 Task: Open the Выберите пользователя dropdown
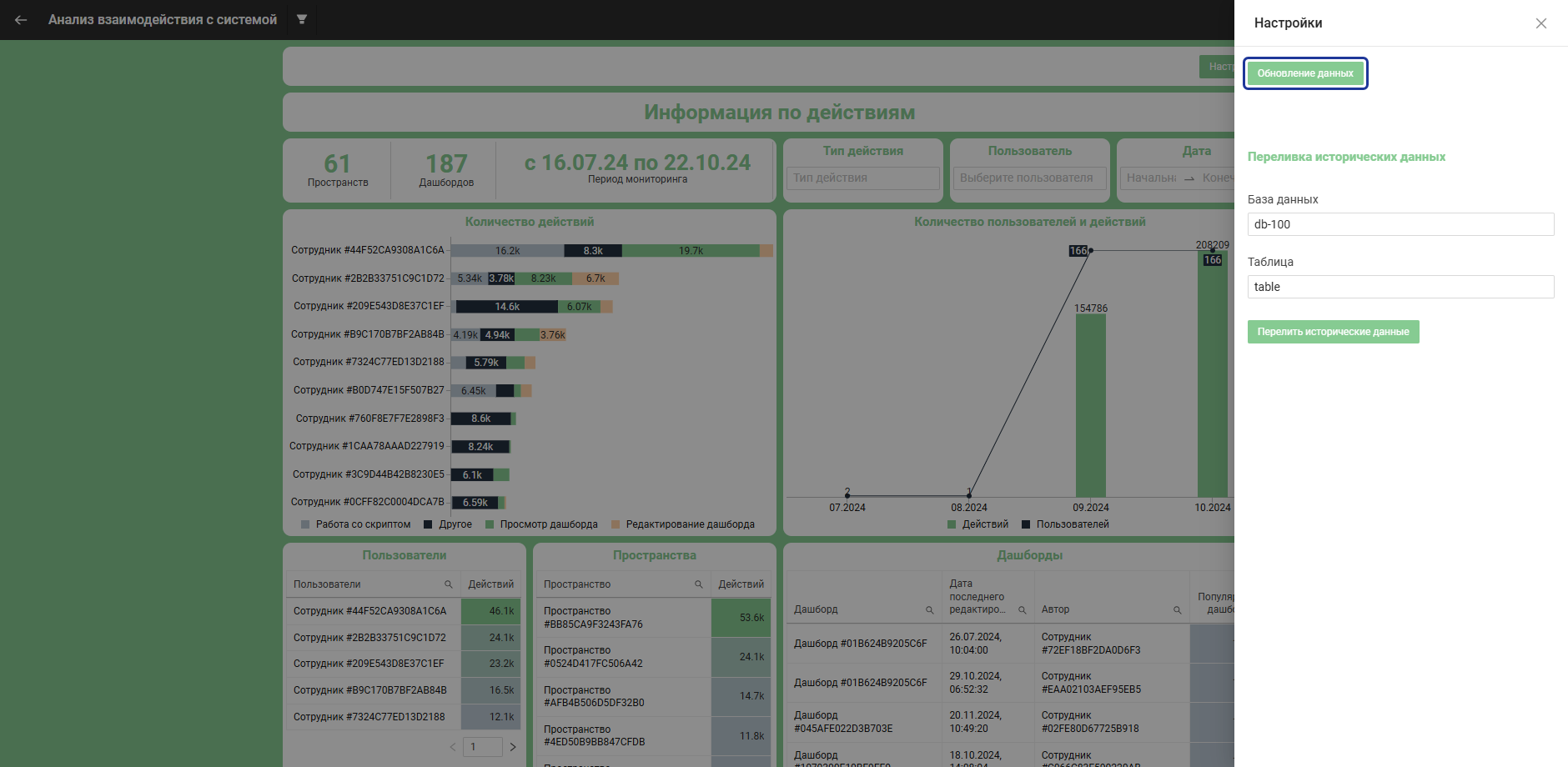click(x=1029, y=178)
